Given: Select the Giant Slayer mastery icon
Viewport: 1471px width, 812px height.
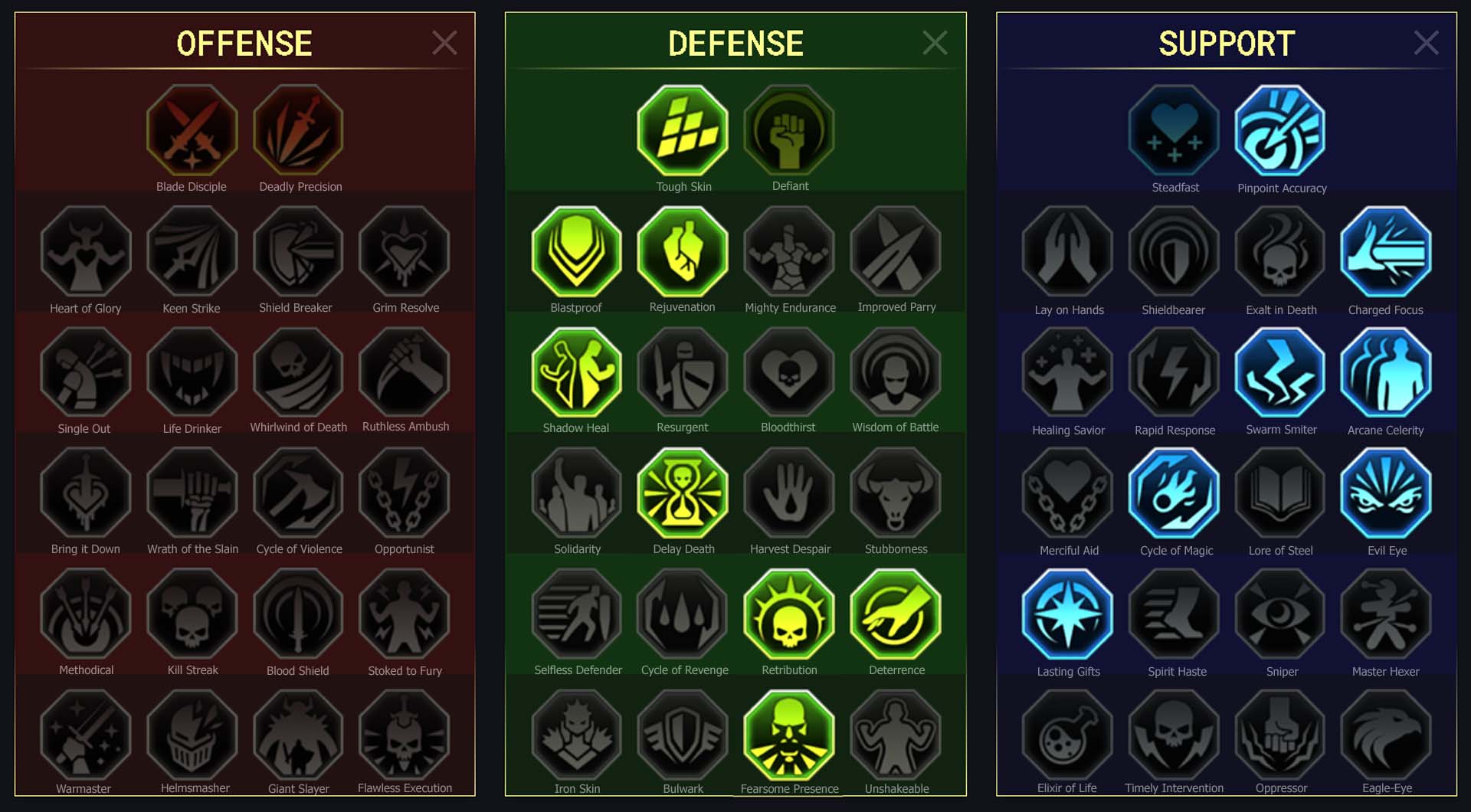Looking at the screenshot, I should (x=298, y=735).
